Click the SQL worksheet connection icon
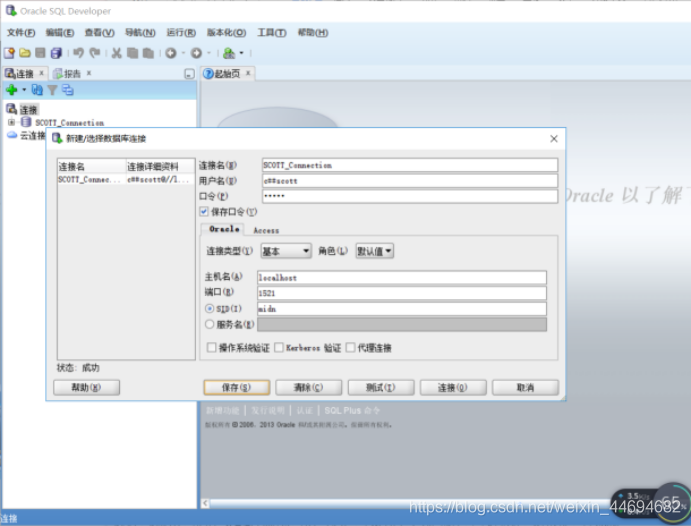This screenshot has width=691, height=526. (229, 53)
